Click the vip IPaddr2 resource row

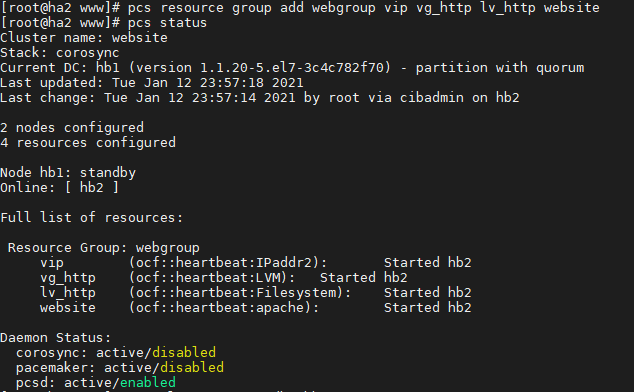(256, 263)
